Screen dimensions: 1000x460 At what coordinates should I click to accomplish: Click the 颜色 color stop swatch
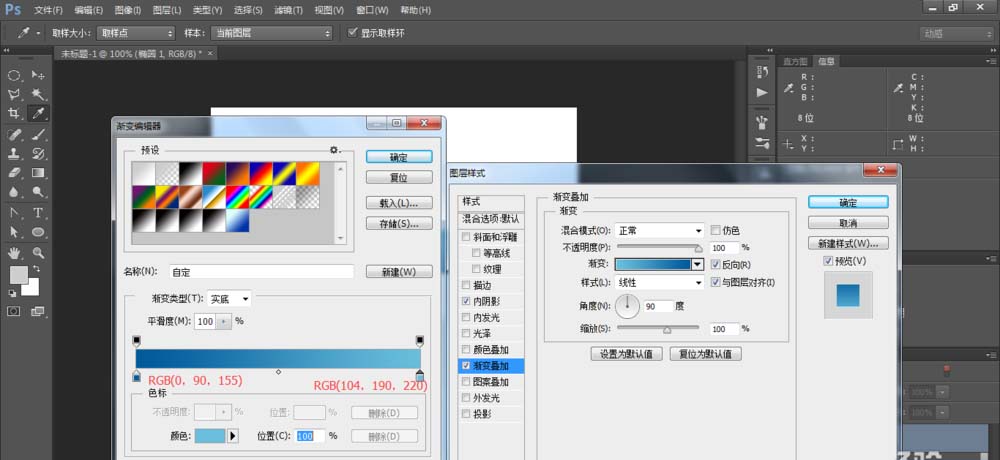[209, 436]
